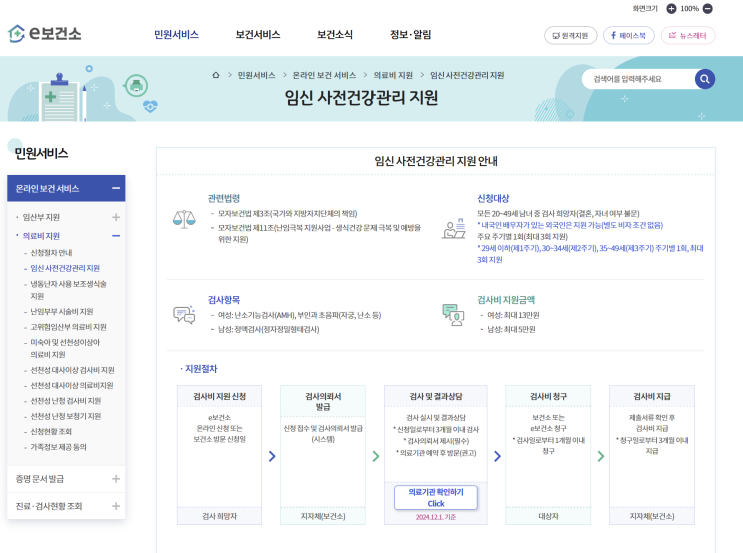Click arrow after 검사비 청구 step

pos(601,456)
